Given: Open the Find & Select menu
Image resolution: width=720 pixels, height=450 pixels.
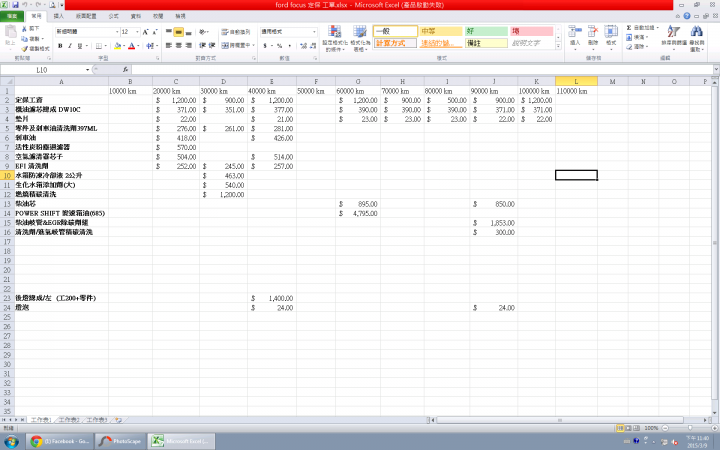Looking at the screenshot, I should (697, 38).
